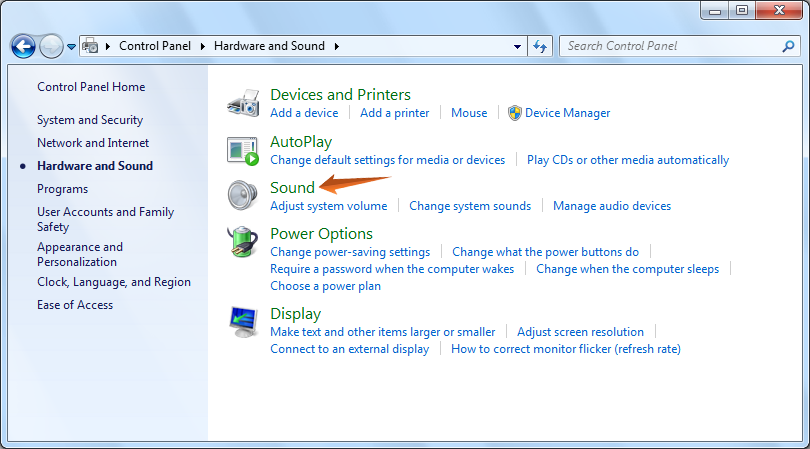810x449 pixels.
Task: Click the greyed Forward arrow button
Action: coord(51,47)
